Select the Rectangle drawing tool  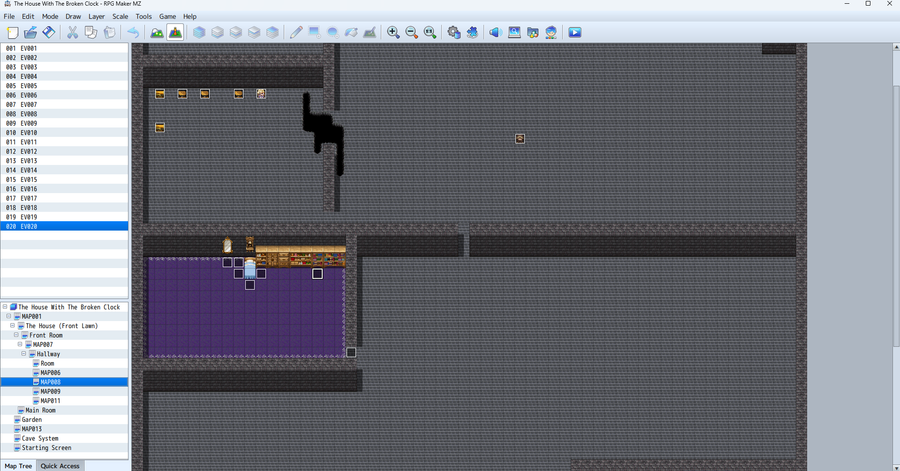314,33
